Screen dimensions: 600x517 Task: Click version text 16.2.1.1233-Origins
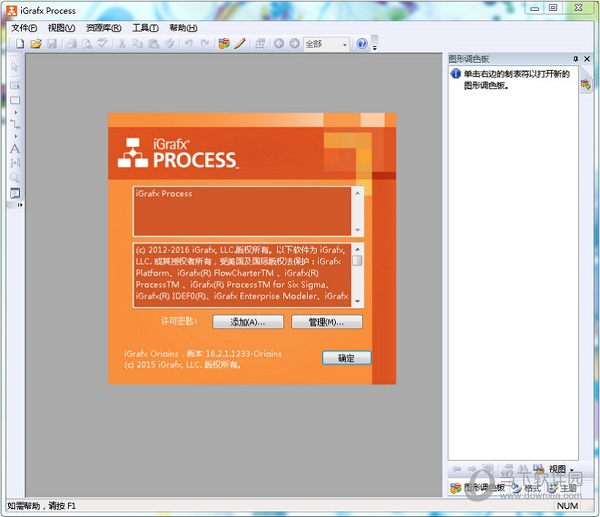243,354
